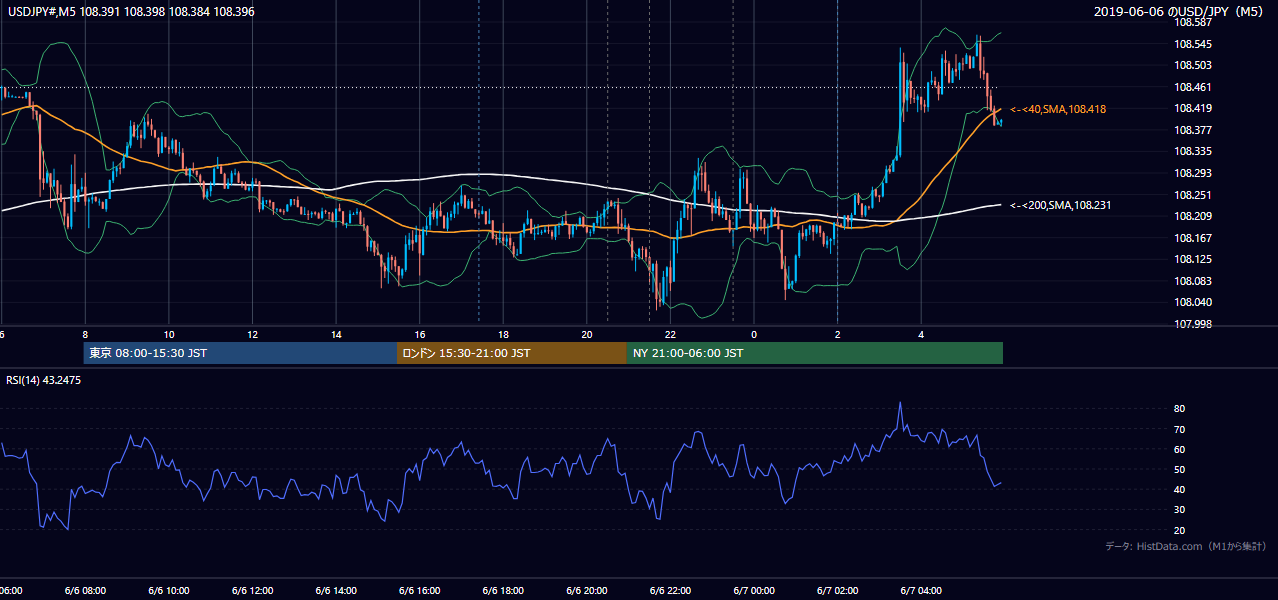Click price axis value 108.503
Screen dimensions: 1278x600
click(x=1193, y=65)
